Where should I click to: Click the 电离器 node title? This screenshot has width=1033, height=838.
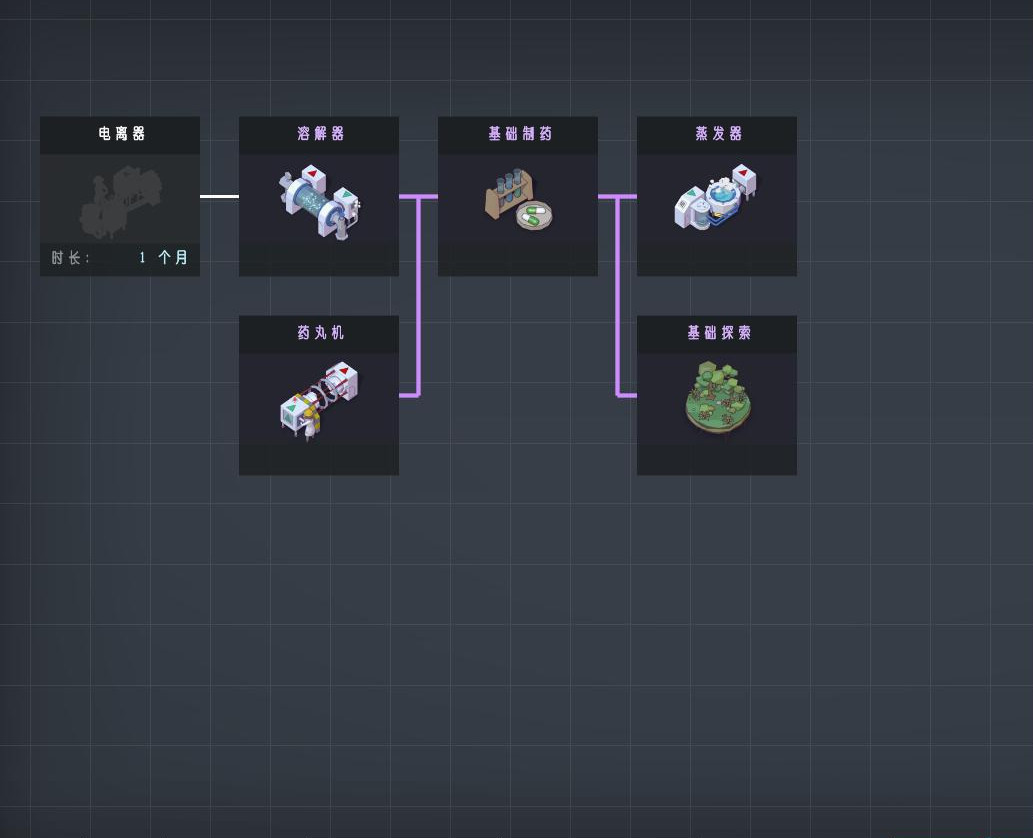pyautogui.click(x=120, y=134)
